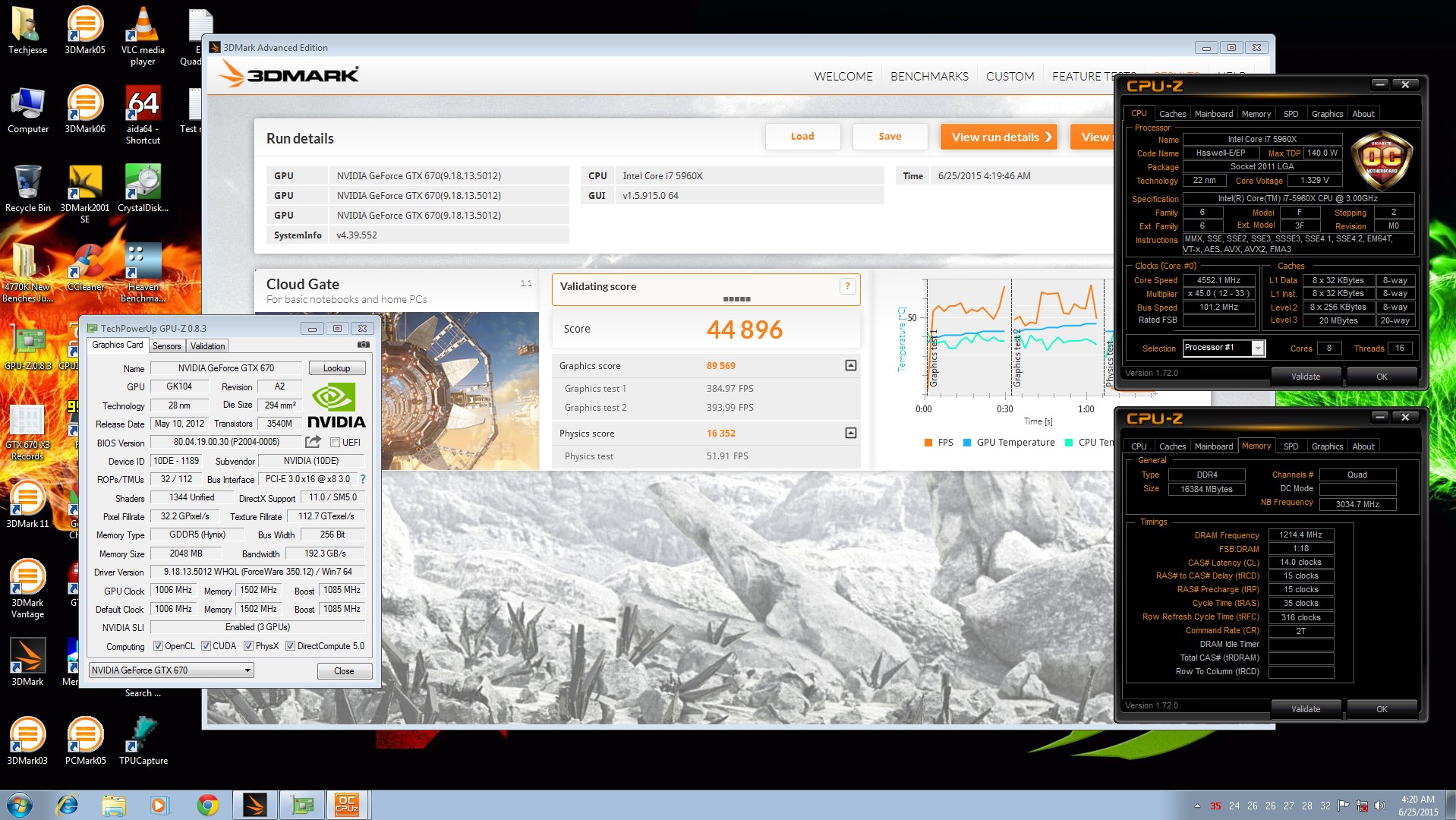Image resolution: width=1456 pixels, height=820 pixels.
Task: Open the BENCHMARKS tab in 3DMark
Action: (929, 77)
